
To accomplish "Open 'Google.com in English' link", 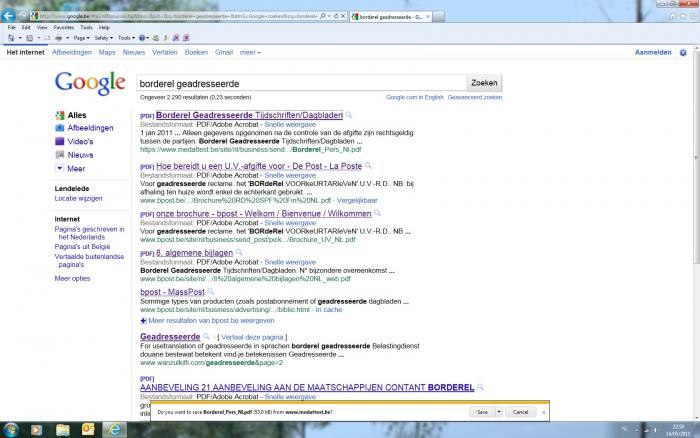I will (x=415, y=97).
